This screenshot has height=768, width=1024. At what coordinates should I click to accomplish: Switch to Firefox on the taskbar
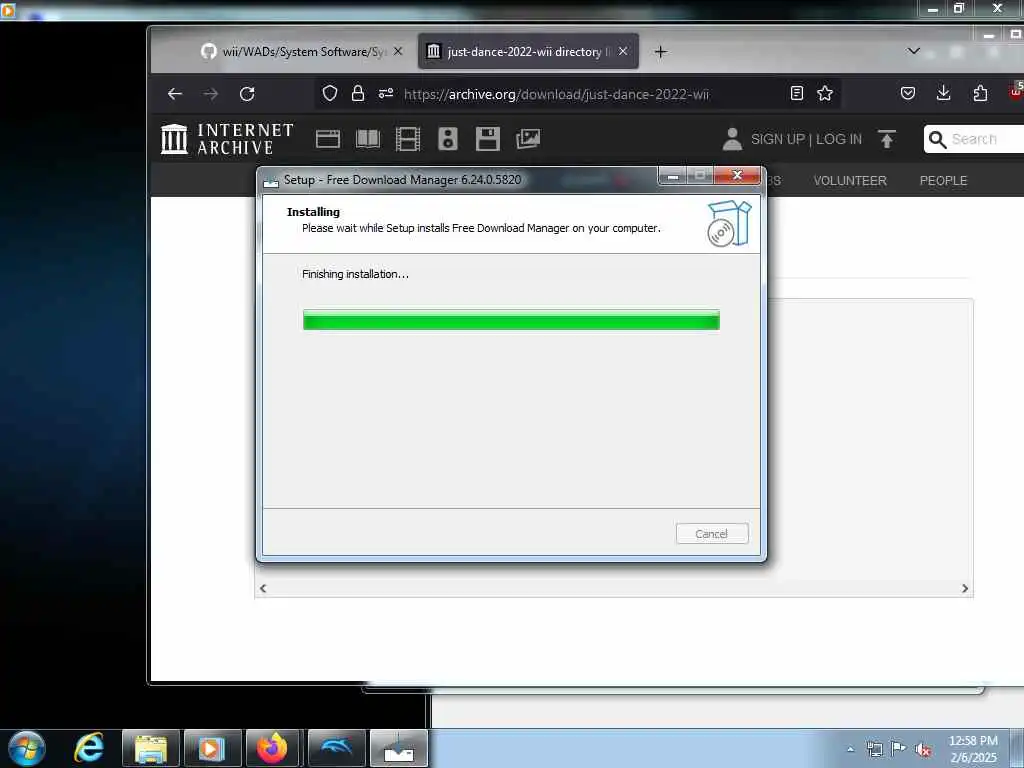274,749
